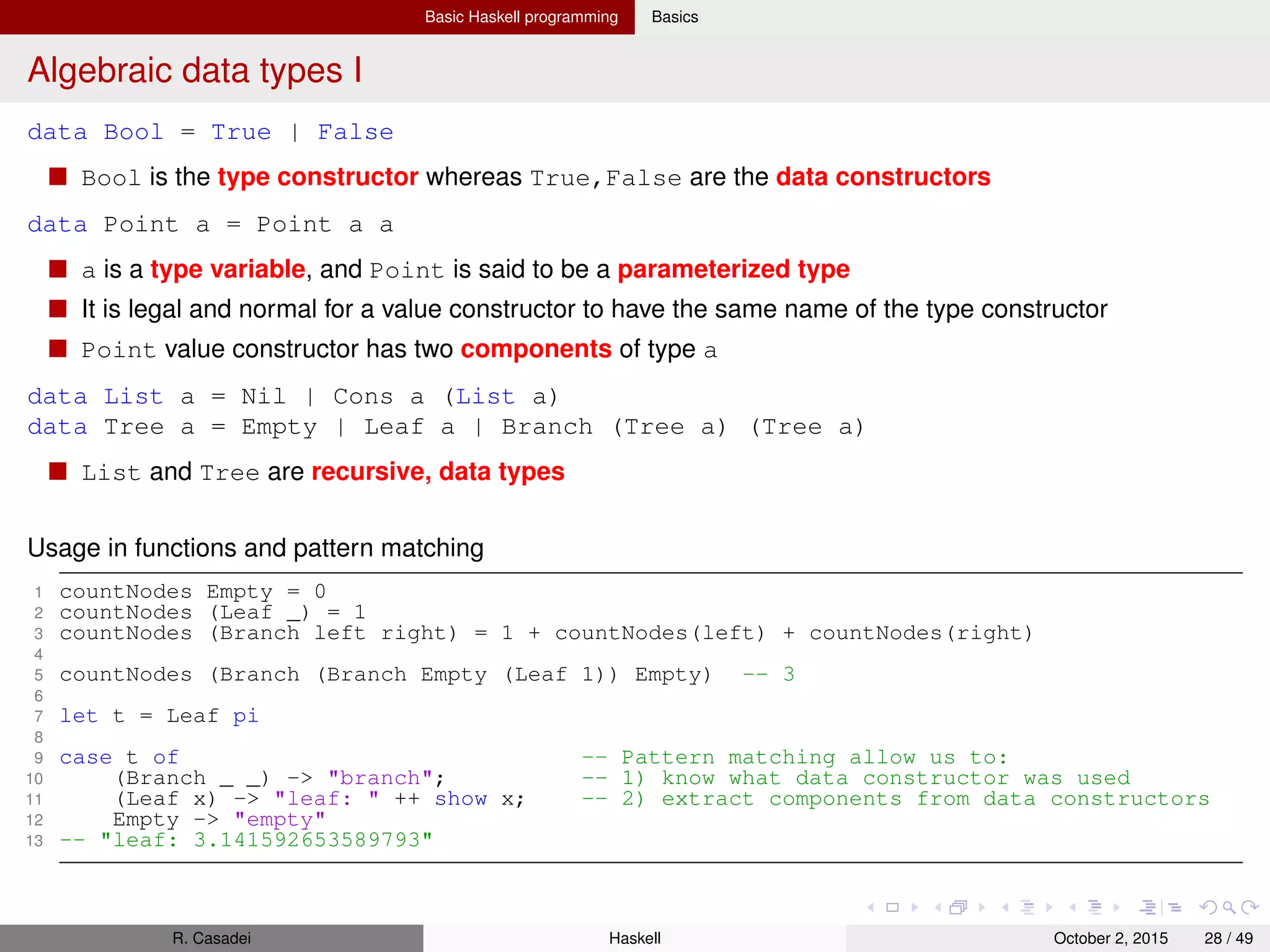The image size is (1270, 952).
Task: Click the 'case t of' line
Action: tap(119, 757)
